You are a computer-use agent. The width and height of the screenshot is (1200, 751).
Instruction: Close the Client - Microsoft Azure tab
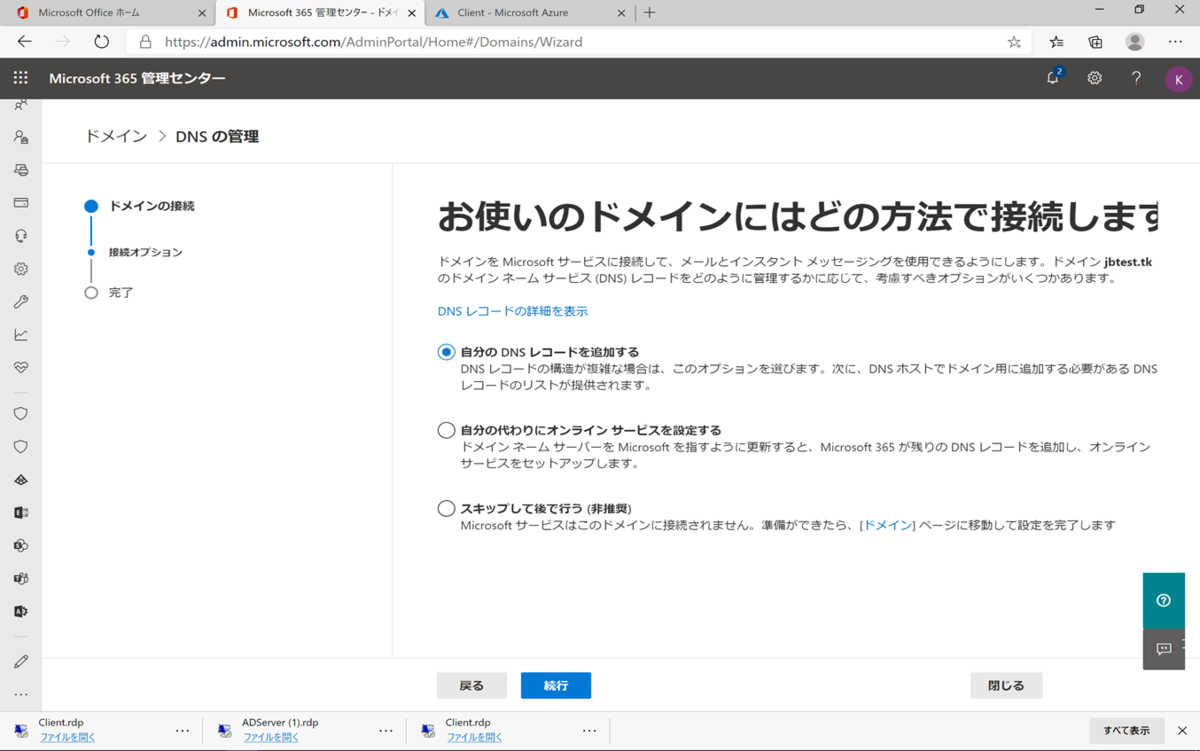tap(621, 13)
